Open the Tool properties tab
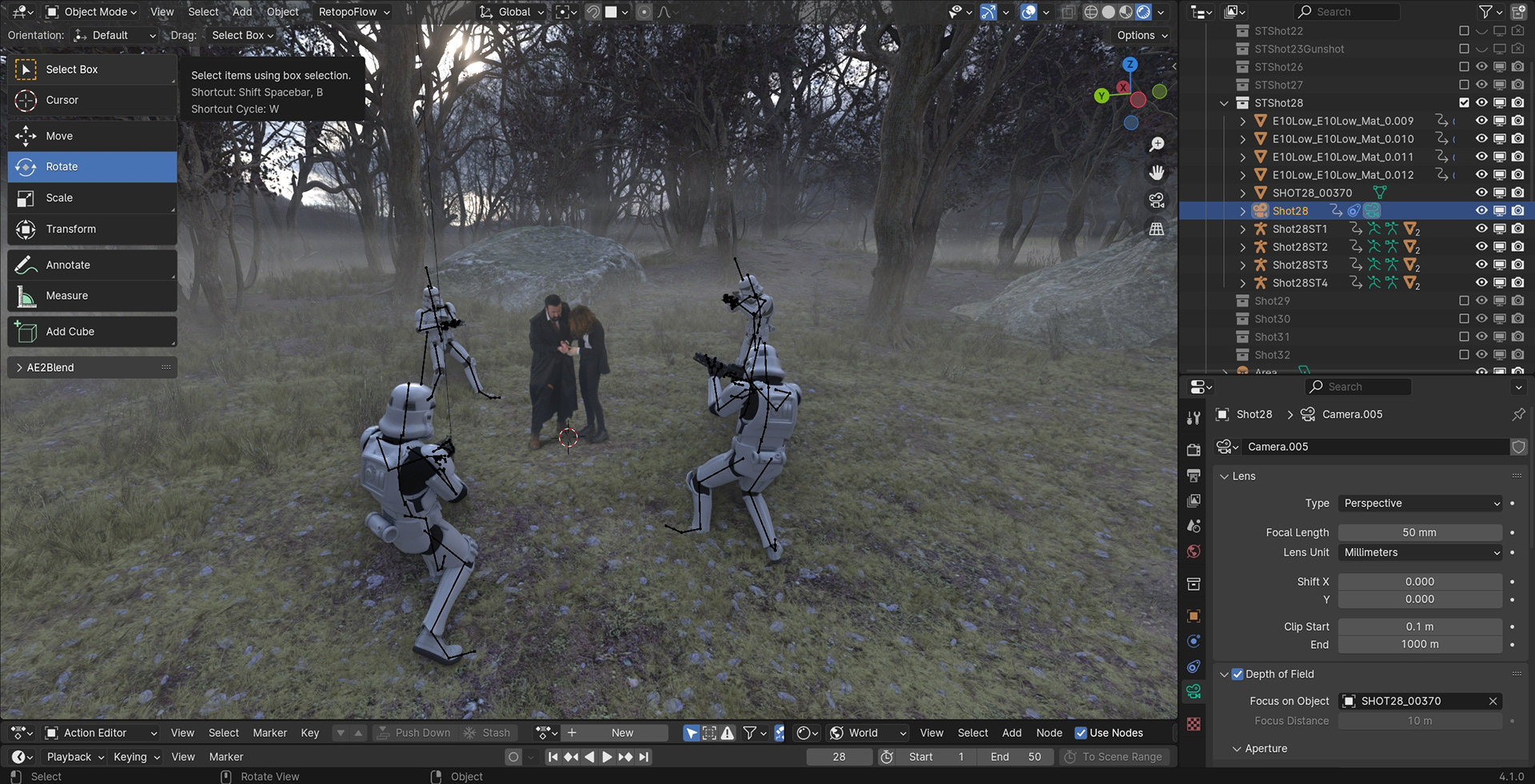1535x784 pixels. (1194, 417)
